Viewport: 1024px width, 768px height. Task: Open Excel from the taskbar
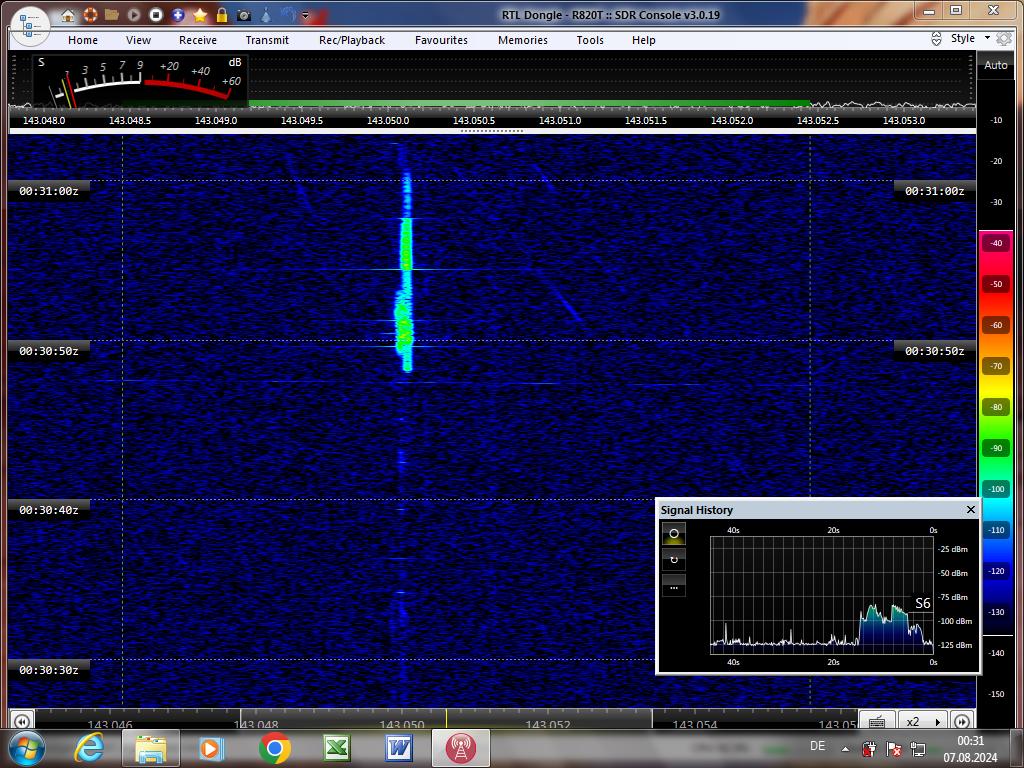pos(337,748)
